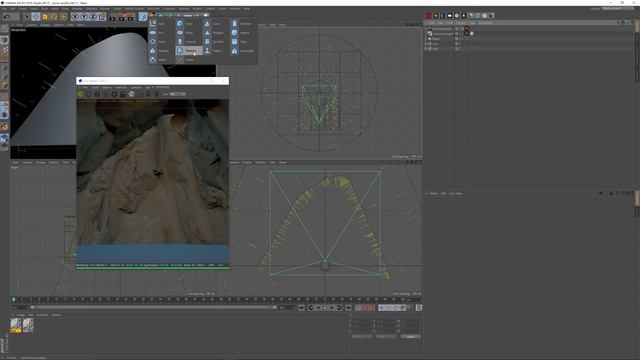Select the first material thumbnail

(x=16, y=325)
